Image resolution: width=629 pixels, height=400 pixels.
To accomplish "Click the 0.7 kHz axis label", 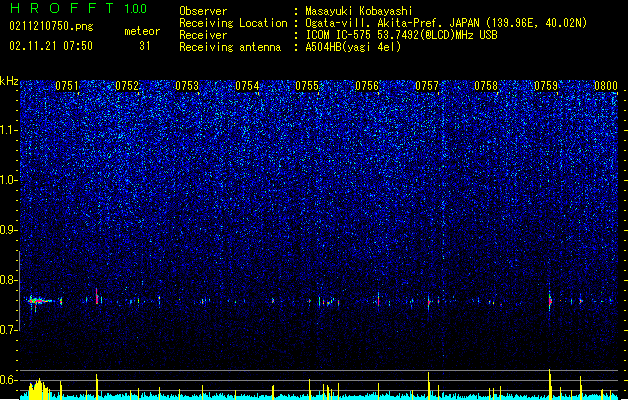I will (x=9, y=330).
